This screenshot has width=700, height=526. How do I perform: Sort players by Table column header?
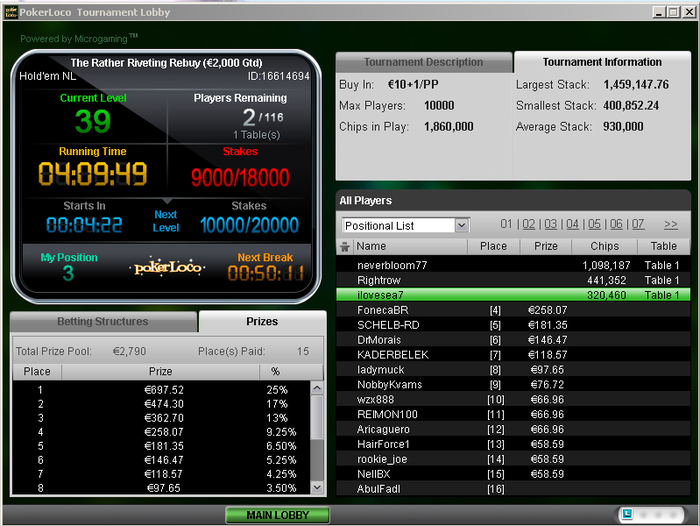pyautogui.click(x=663, y=246)
